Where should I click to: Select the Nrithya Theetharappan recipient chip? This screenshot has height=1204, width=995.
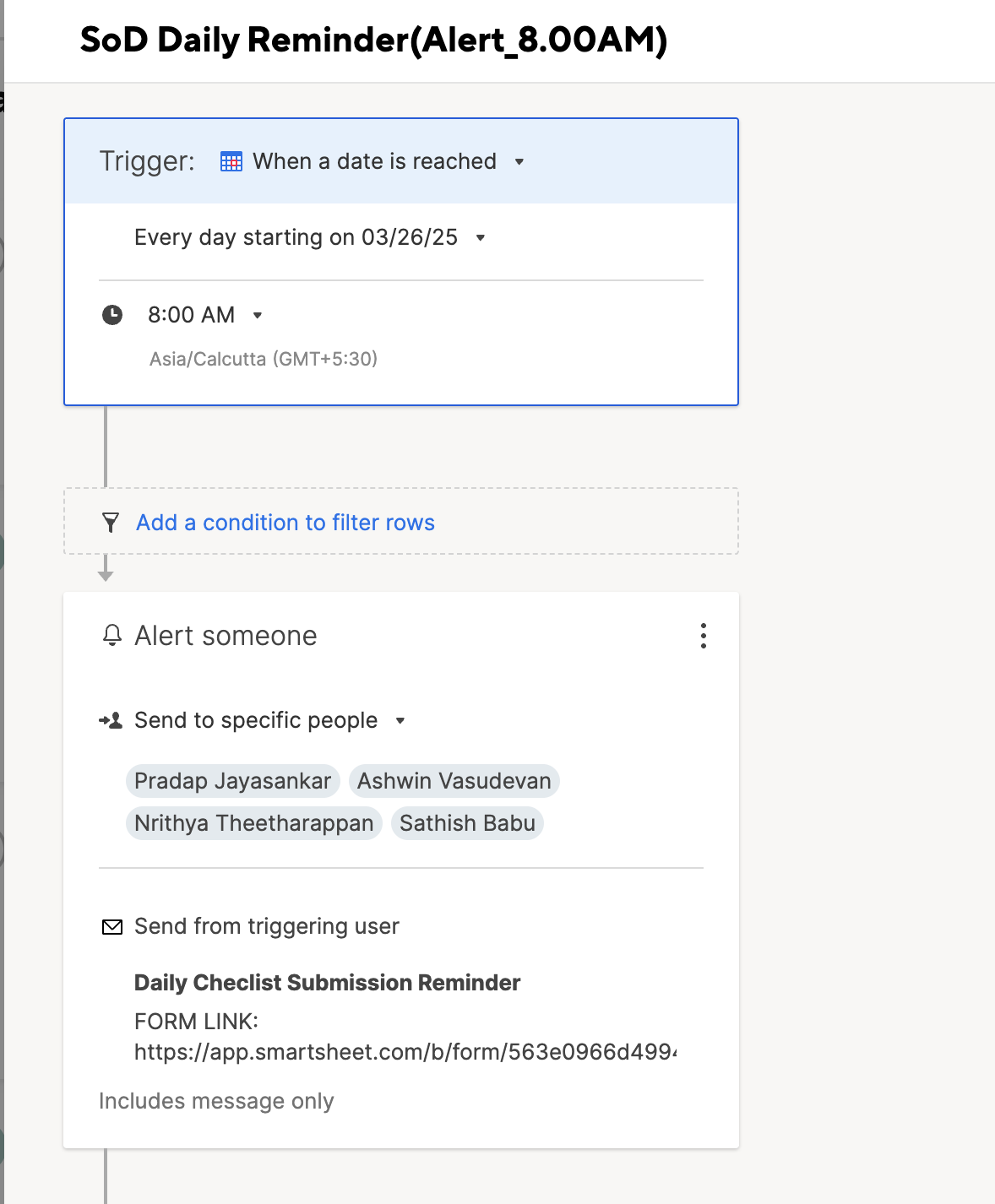(x=254, y=823)
